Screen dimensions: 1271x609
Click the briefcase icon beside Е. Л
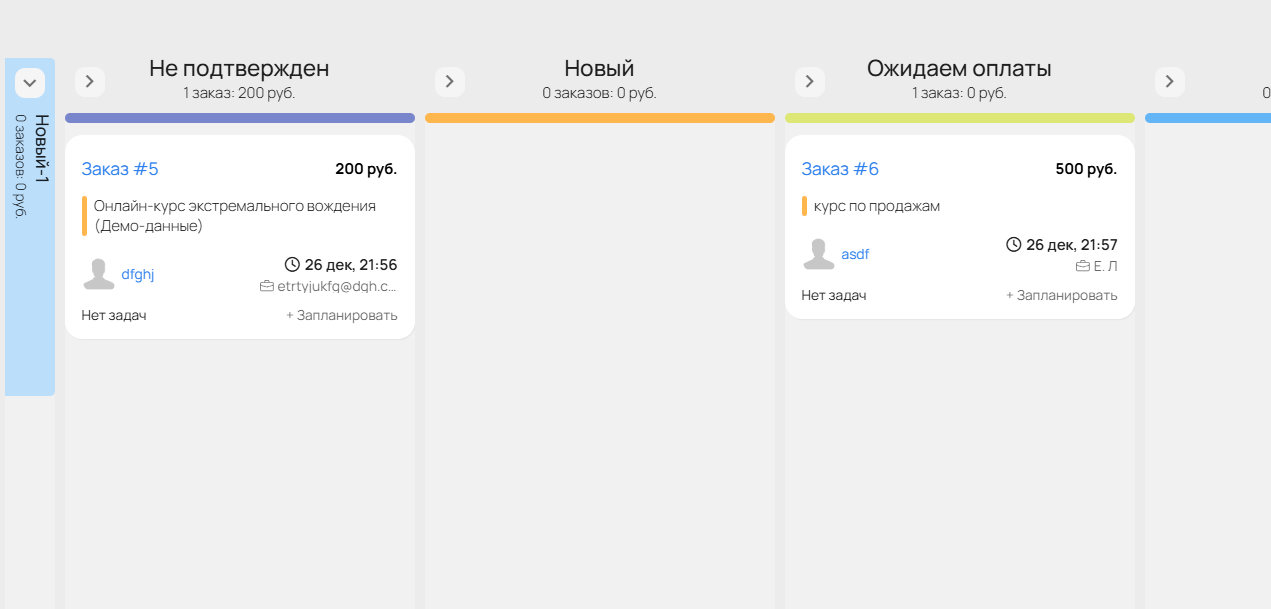click(x=1082, y=266)
